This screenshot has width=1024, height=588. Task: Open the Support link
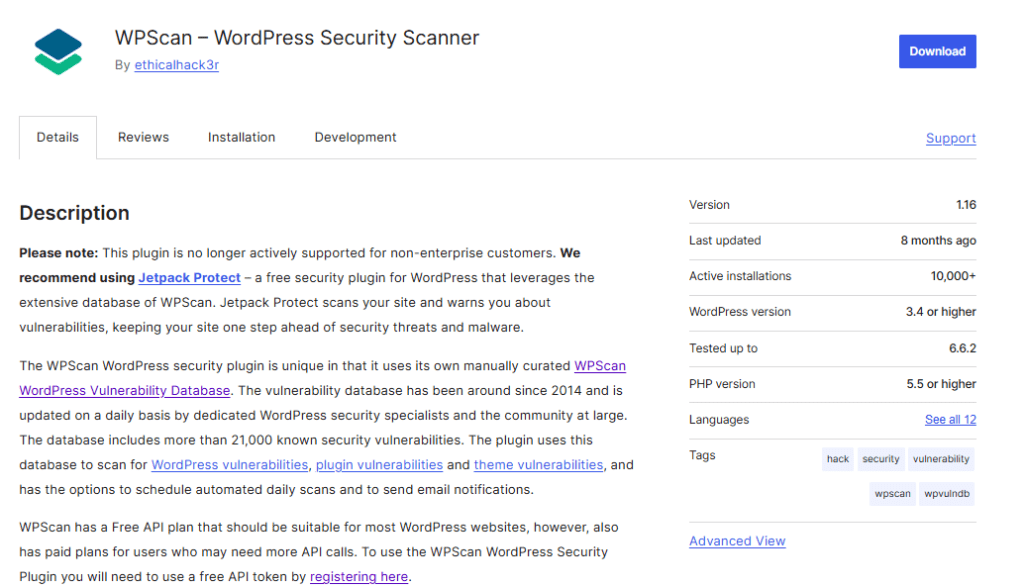click(951, 139)
